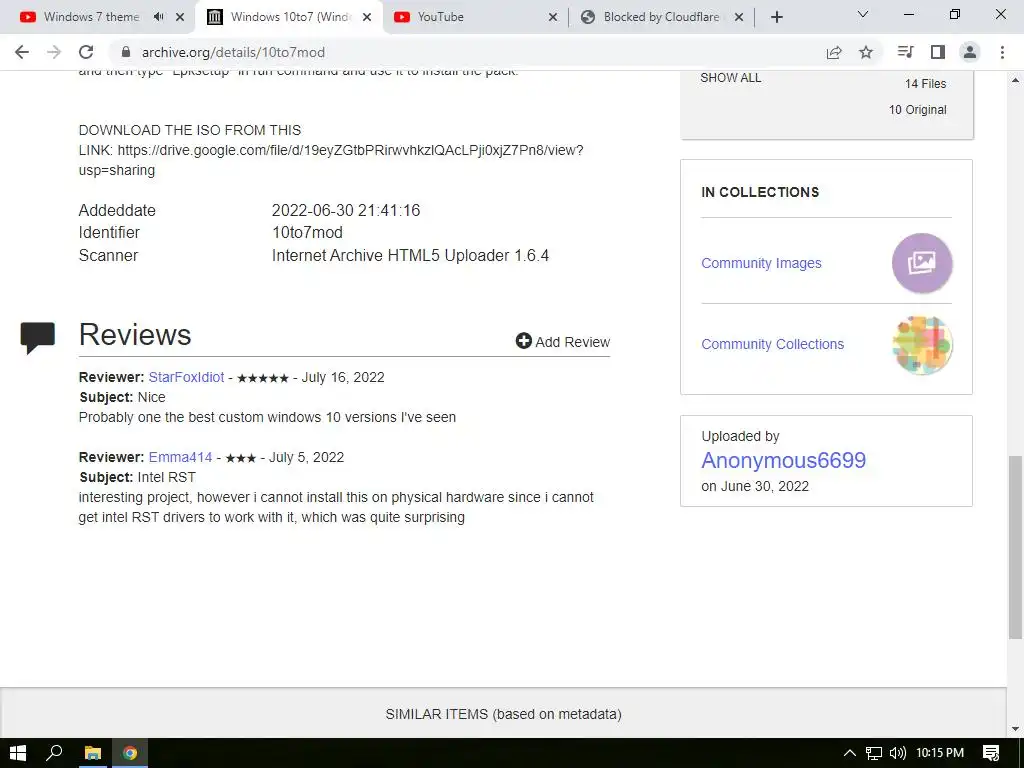This screenshot has height=768, width=1024.
Task: Open the Chrome three-dot menu
Action: (1002, 52)
